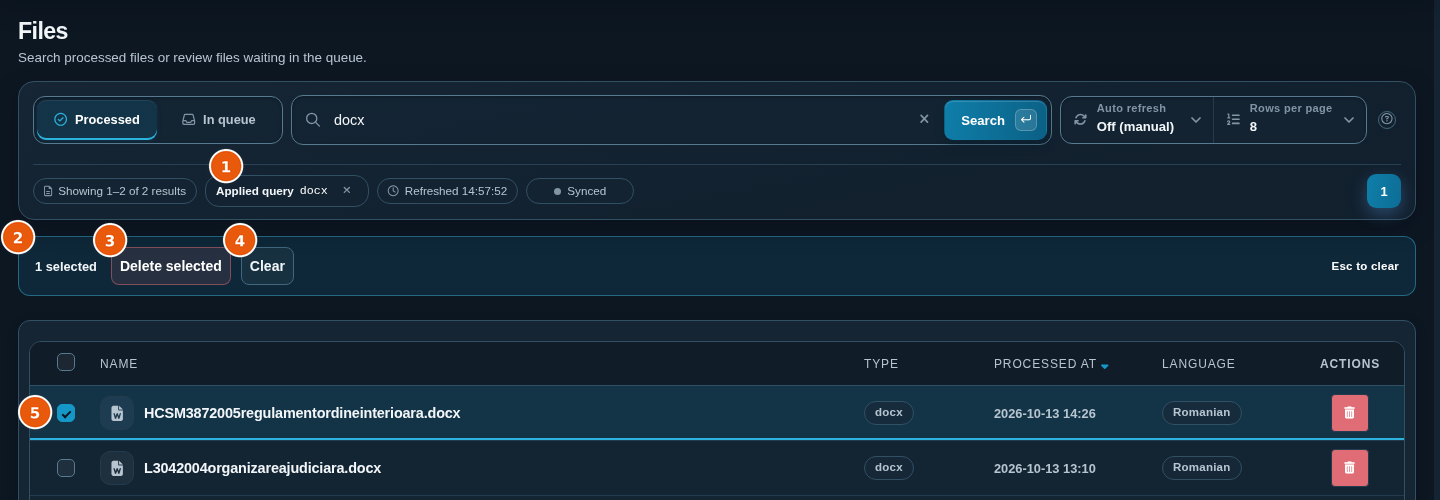Click Romanian language badge in L3042004 row

[1202, 468]
